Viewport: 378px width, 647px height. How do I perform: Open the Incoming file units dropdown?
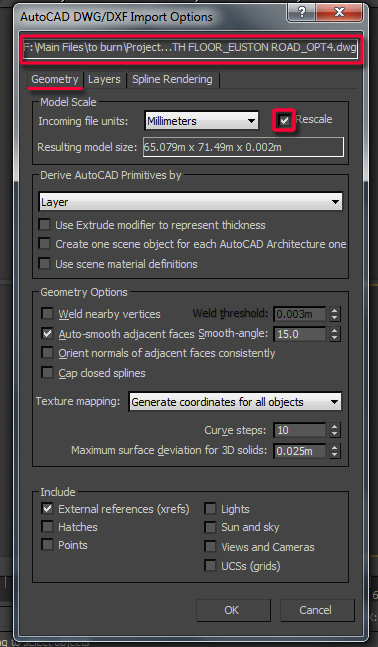202,121
